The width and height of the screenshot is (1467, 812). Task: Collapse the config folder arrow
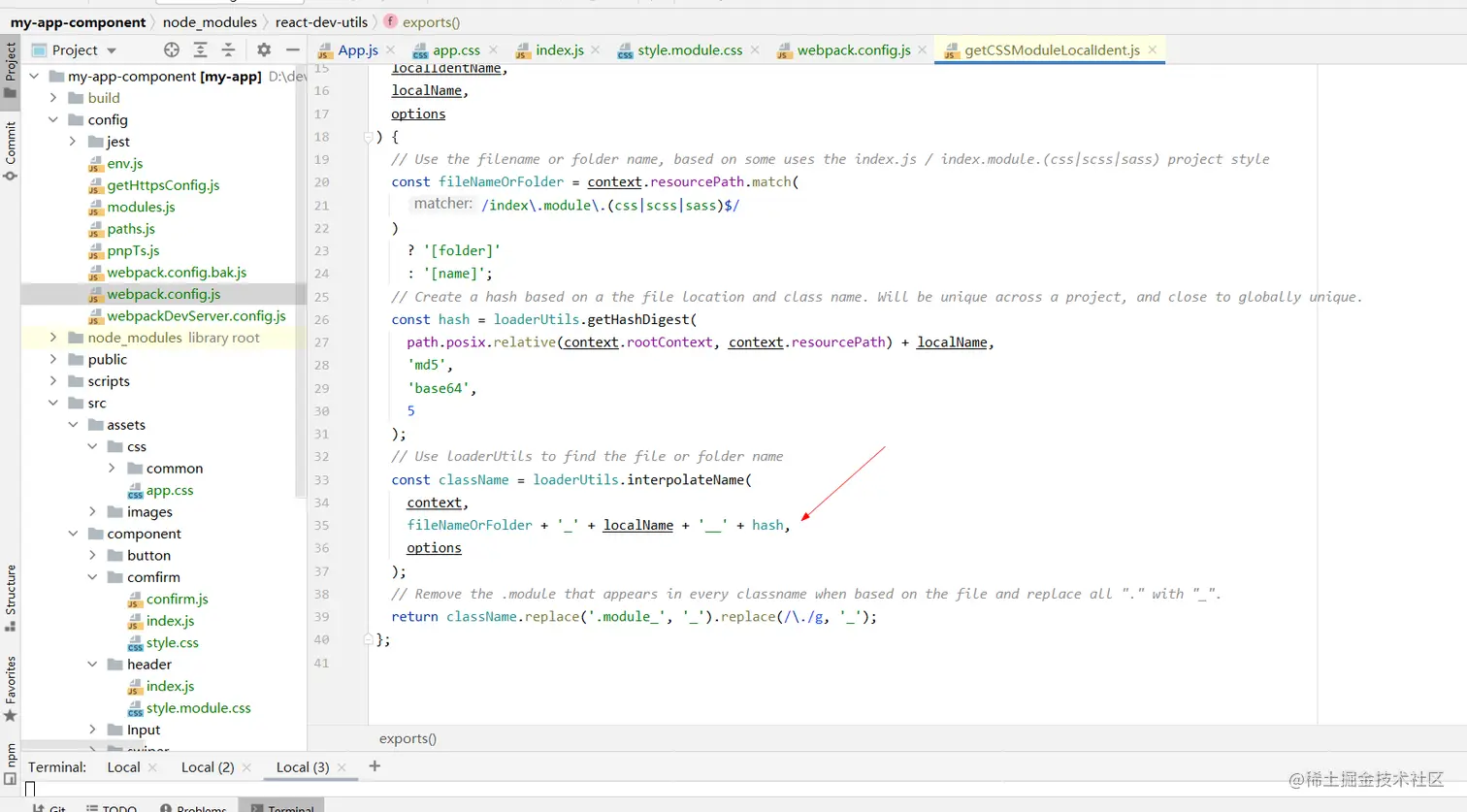pos(54,119)
